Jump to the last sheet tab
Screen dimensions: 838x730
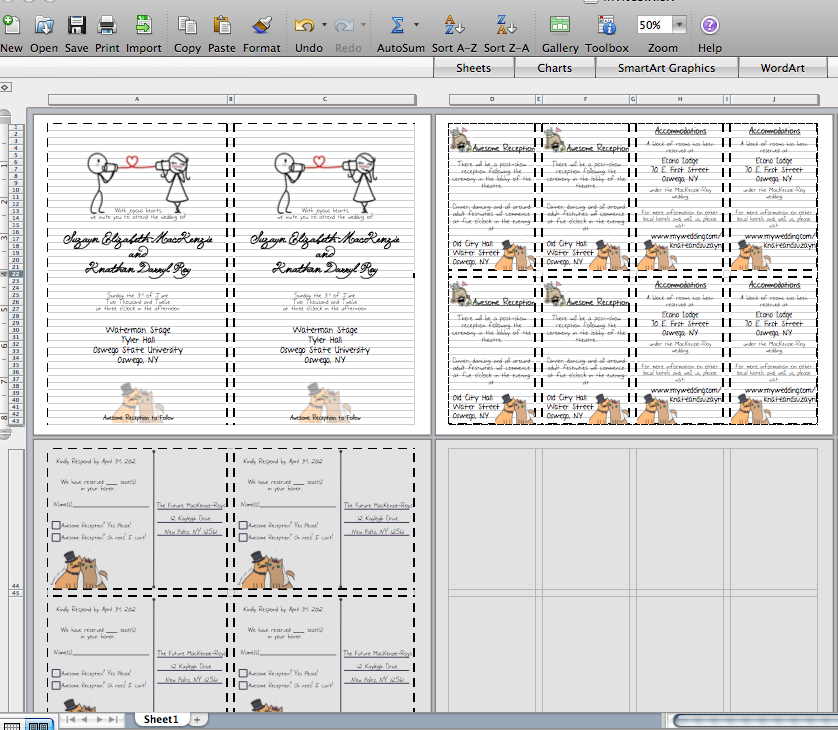click(113, 719)
